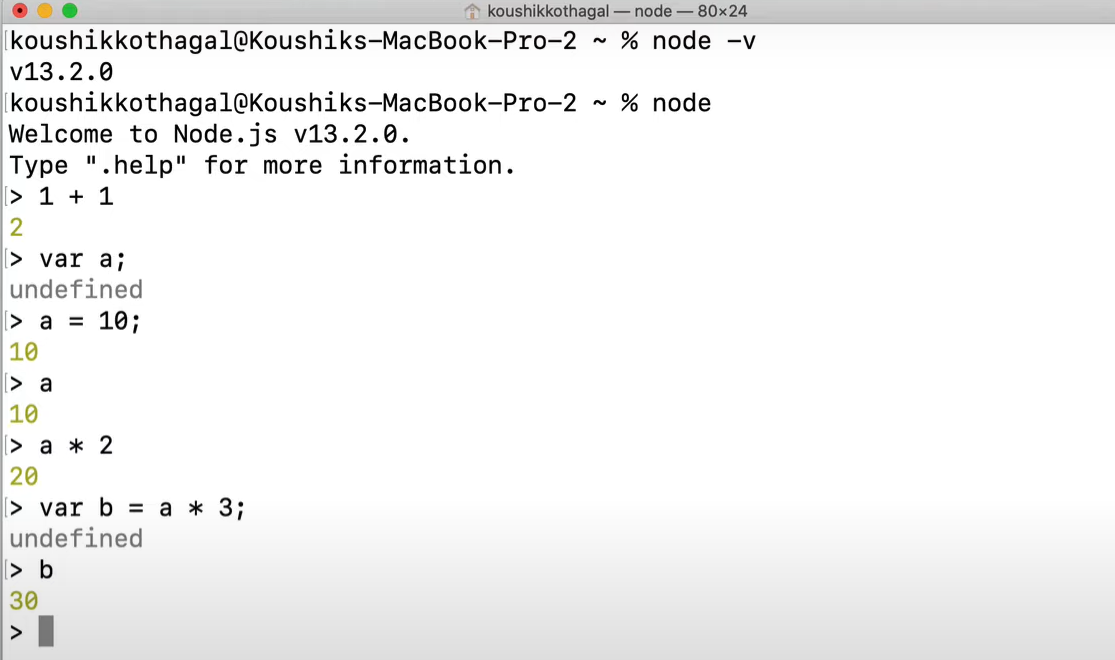The height and width of the screenshot is (660, 1115).
Task: Click the home folder icon in title bar
Action: pyautogui.click(x=473, y=11)
